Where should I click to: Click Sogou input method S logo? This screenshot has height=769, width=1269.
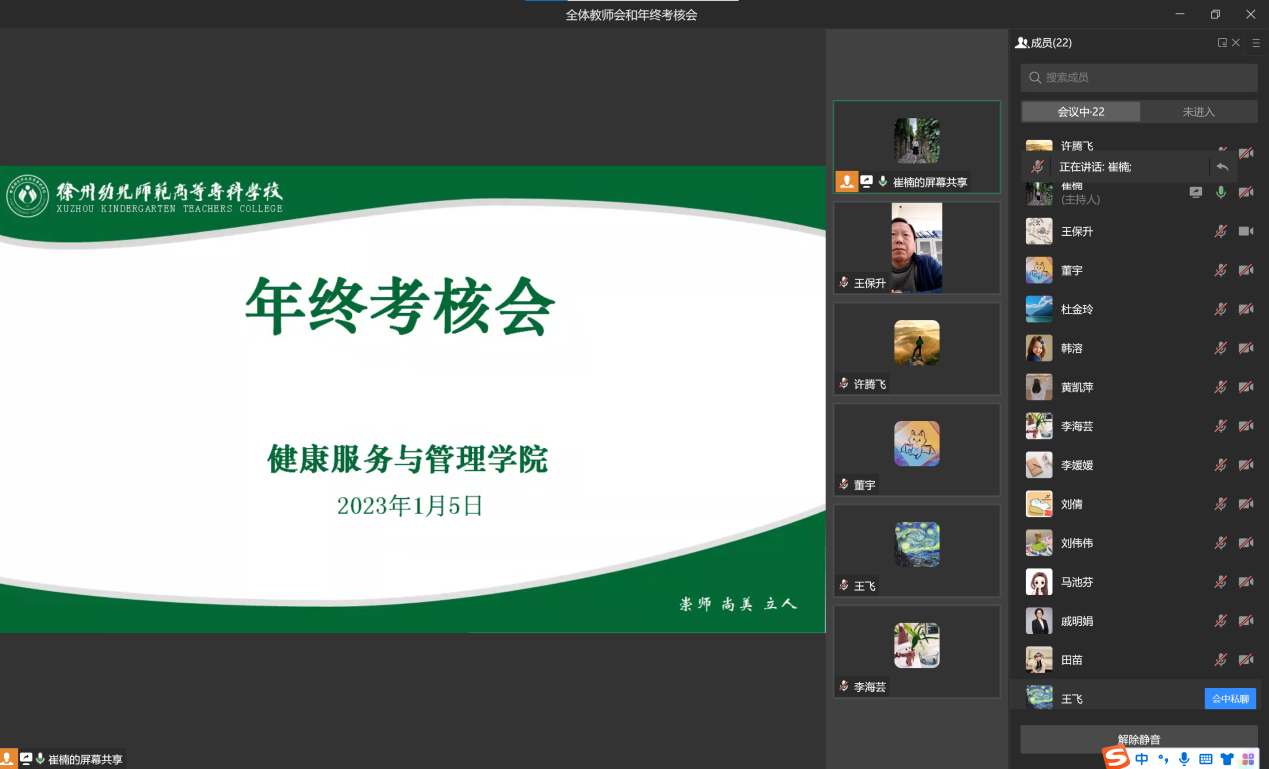(x=1115, y=758)
